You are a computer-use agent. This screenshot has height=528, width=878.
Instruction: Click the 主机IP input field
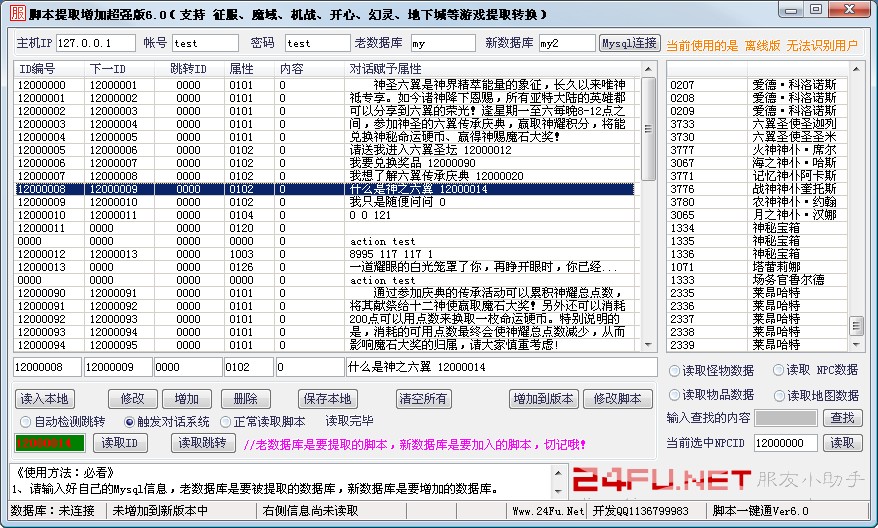95,44
